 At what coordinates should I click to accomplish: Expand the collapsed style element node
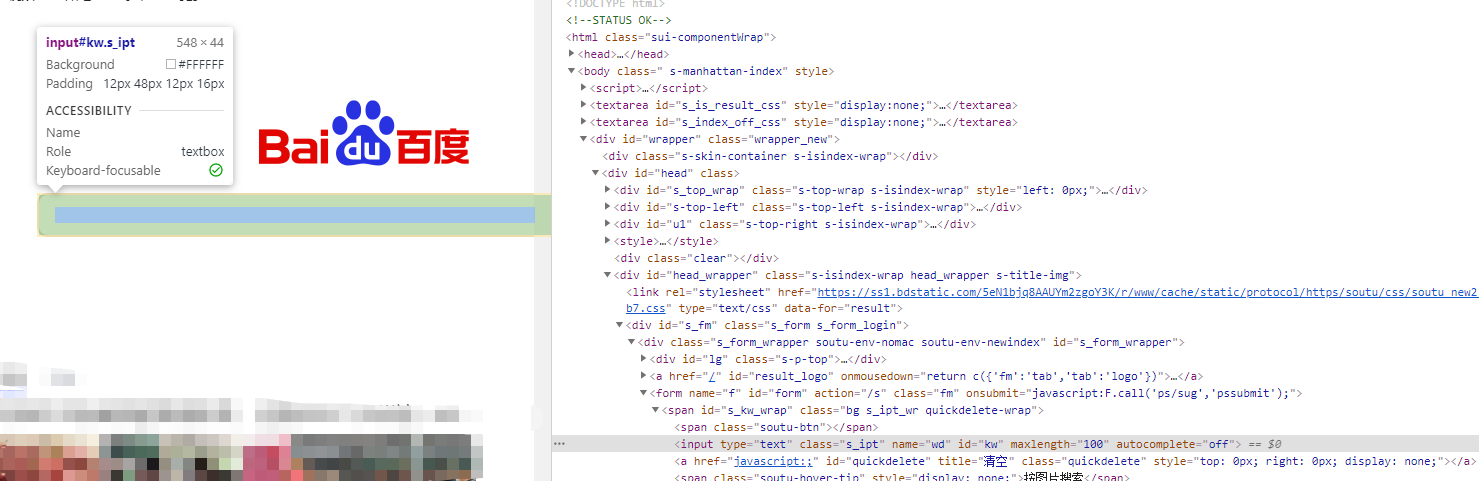click(608, 241)
